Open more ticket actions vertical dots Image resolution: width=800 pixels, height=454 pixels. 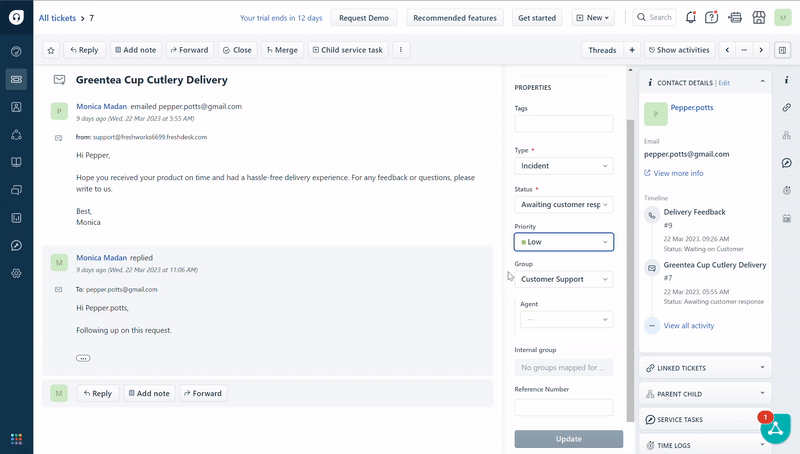tap(401, 50)
